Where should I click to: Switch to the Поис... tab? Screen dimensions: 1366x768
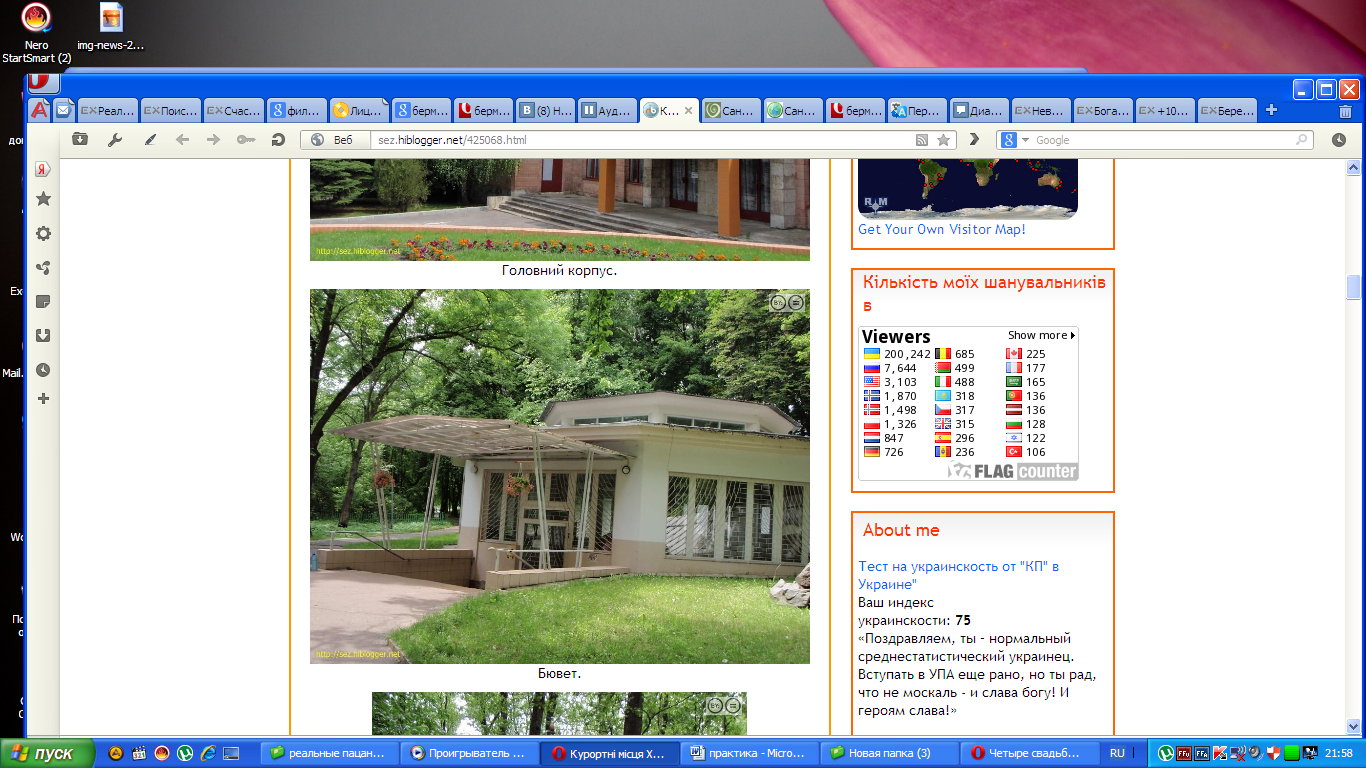click(x=169, y=111)
